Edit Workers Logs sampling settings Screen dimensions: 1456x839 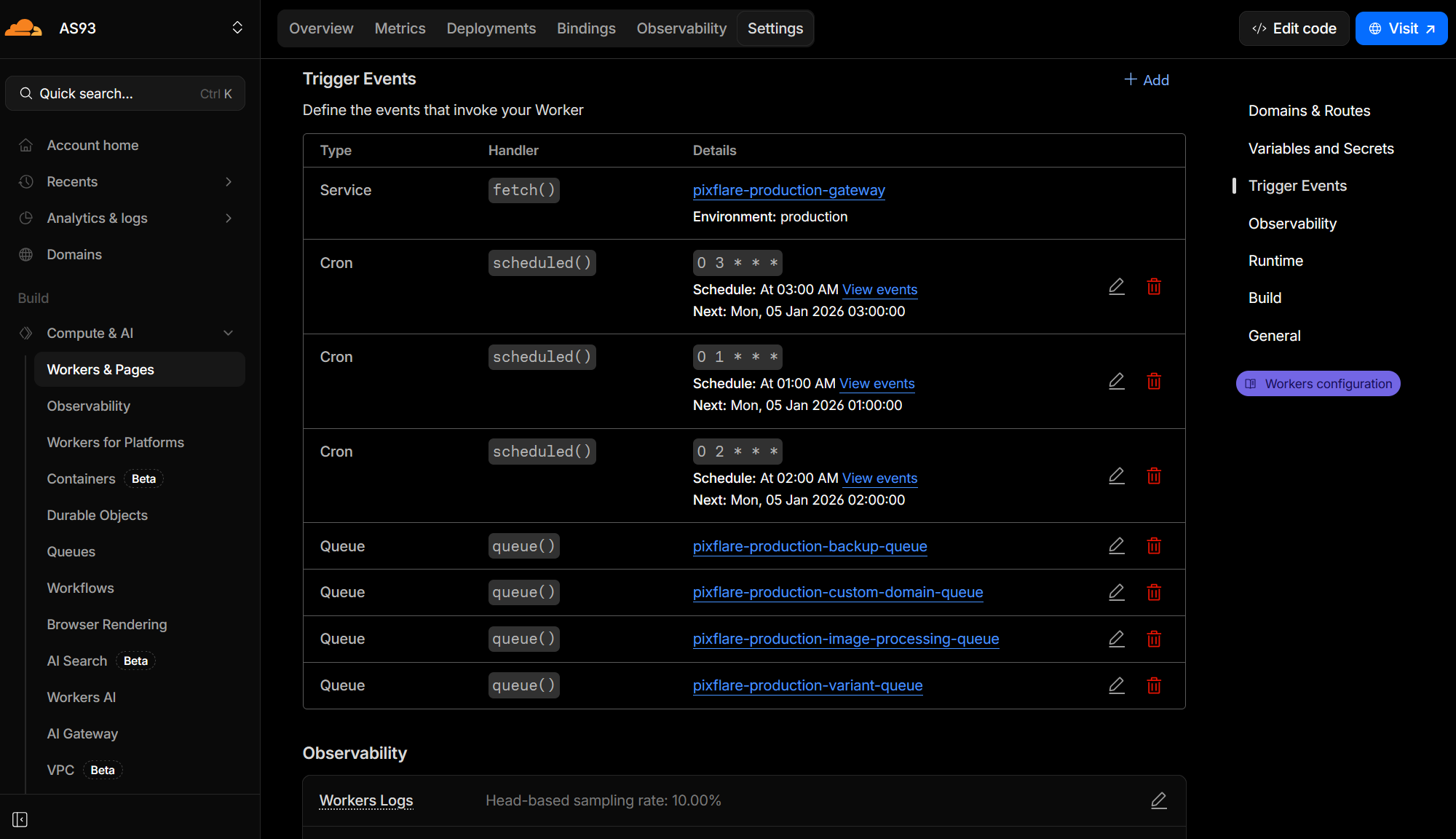(1158, 800)
